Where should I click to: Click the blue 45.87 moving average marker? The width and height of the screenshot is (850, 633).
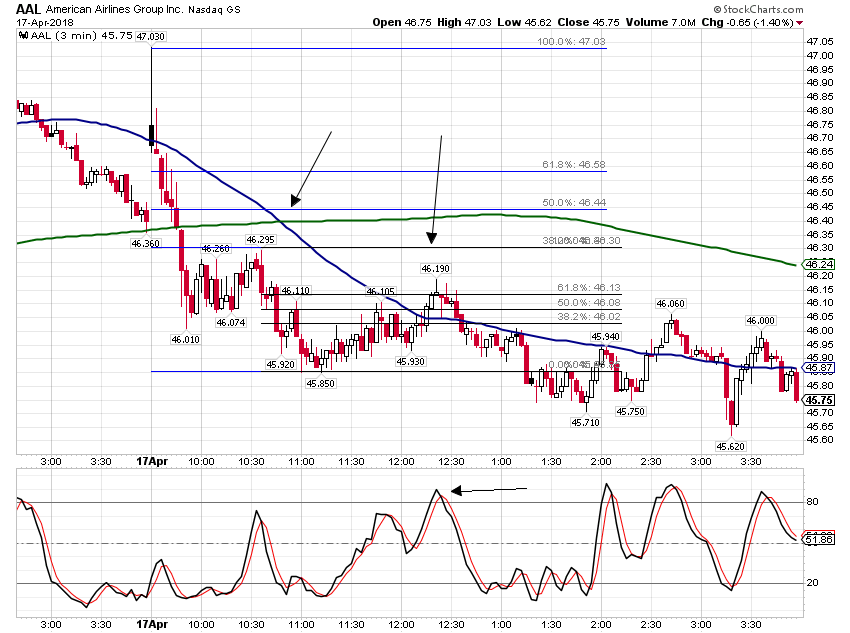tap(819, 368)
